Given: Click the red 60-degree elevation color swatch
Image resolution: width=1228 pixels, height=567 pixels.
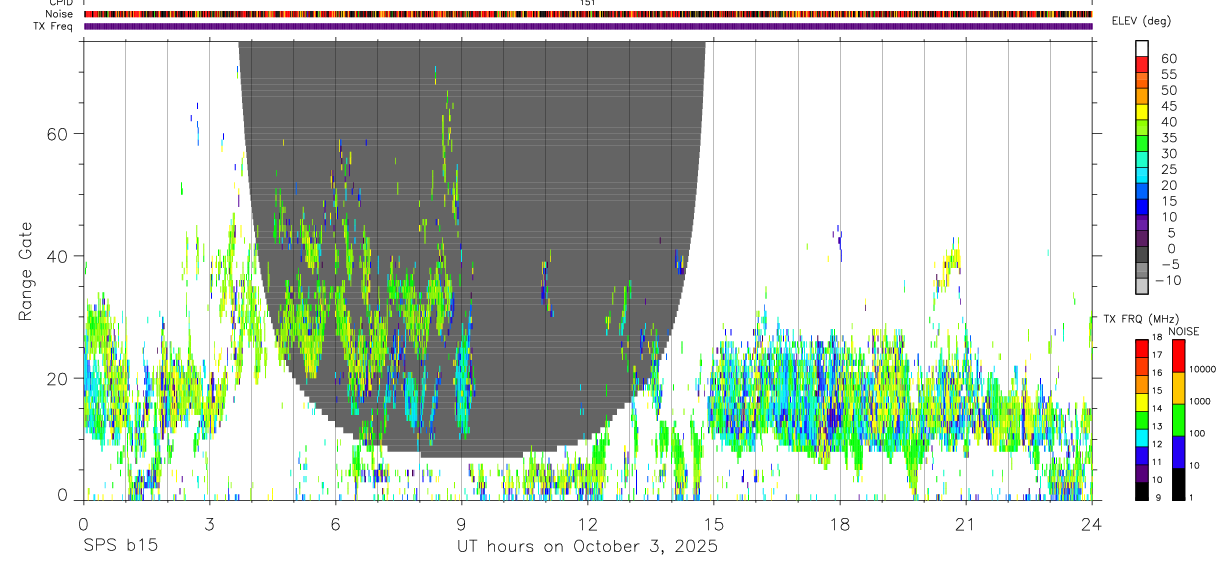Looking at the screenshot, I should pyautogui.click(x=1142, y=64).
